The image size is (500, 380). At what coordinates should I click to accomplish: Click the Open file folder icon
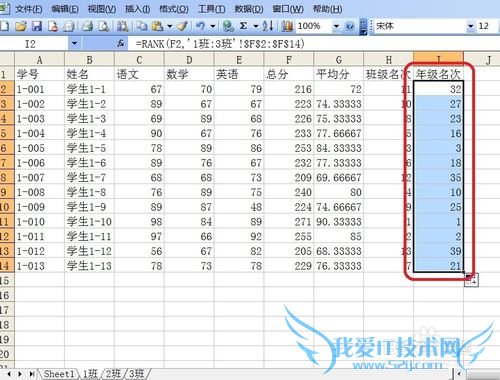coord(21,26)
